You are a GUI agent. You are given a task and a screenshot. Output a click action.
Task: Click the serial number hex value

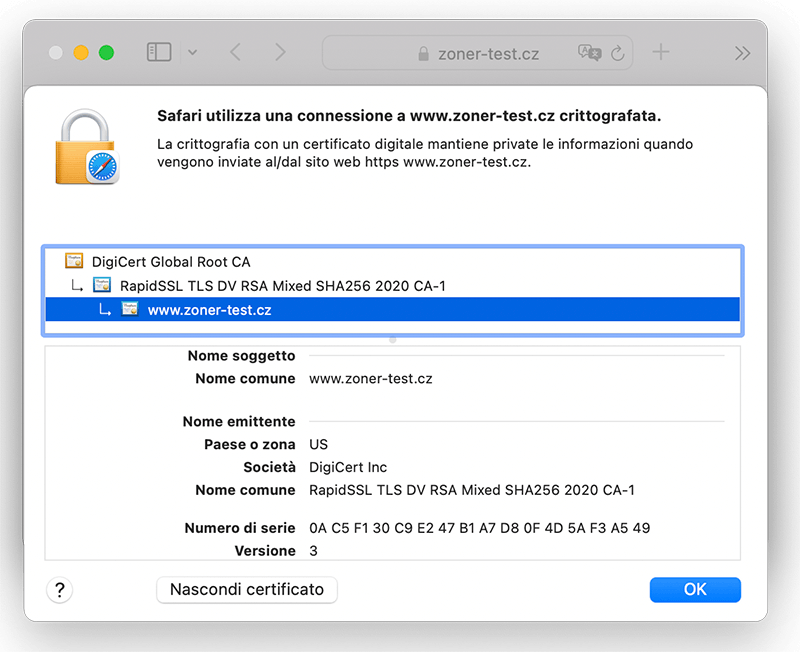(x=480, y=528)
